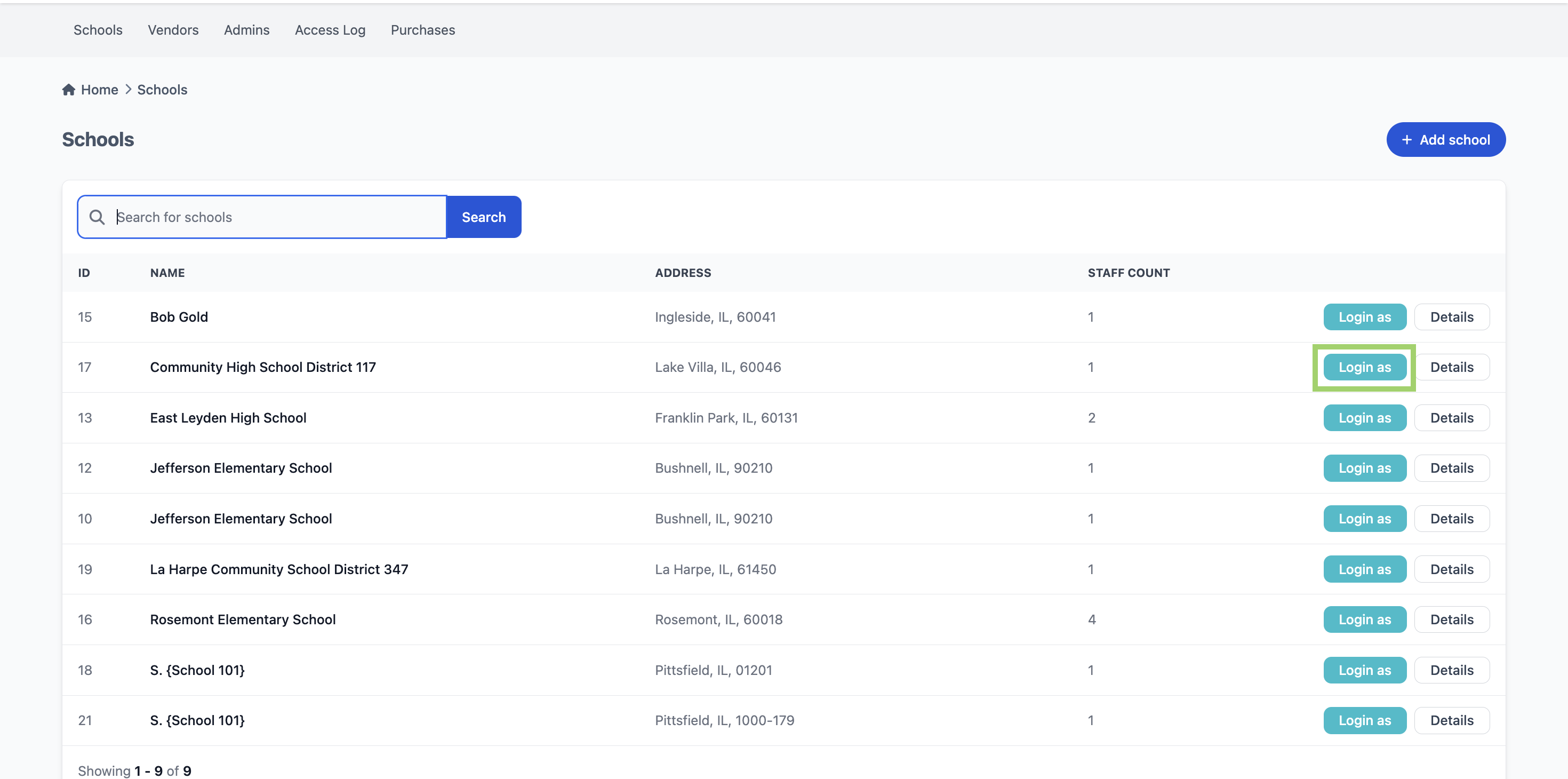Click the Home breadcrumb link
The image size is (1568, 779).
point(99,90)
